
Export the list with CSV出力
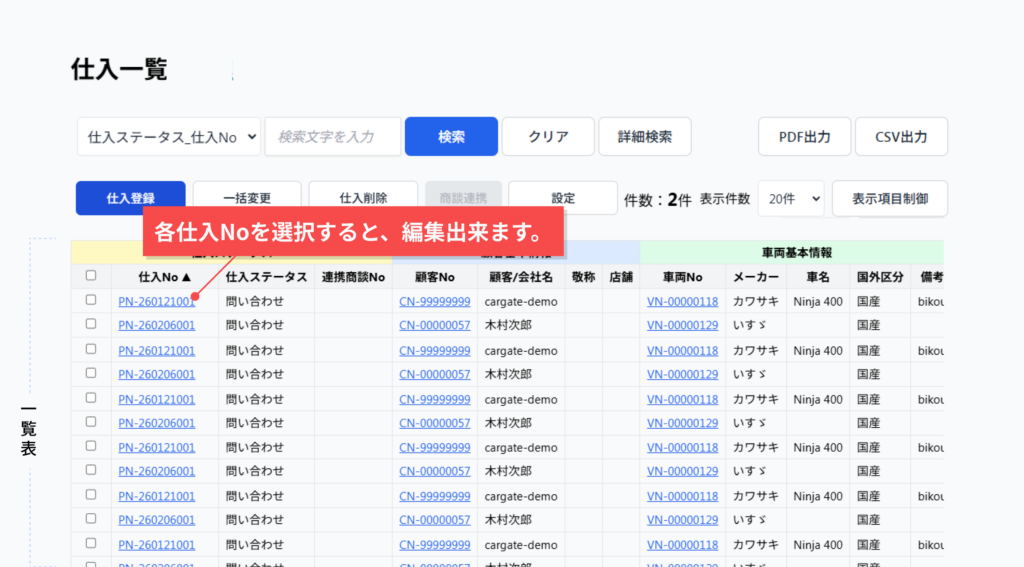coord(901,137)
